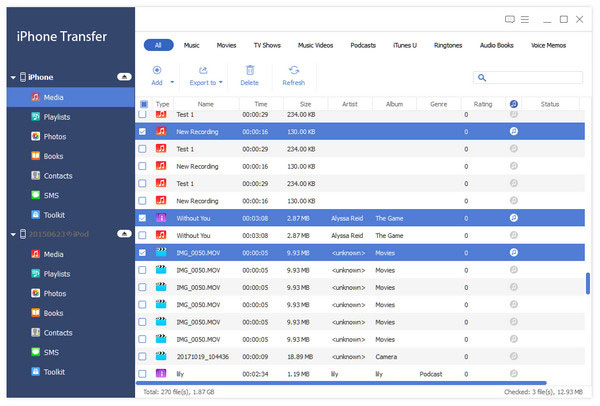
Task: Click the Delete trash icon
Action: (x=249, y=70)
